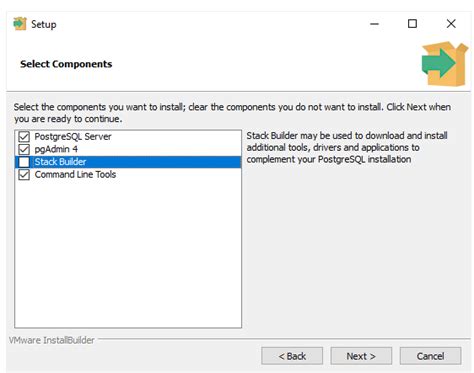Click the Stack Builder description text
This screenshot has width=474, height=373.
(x=347, y=147)
